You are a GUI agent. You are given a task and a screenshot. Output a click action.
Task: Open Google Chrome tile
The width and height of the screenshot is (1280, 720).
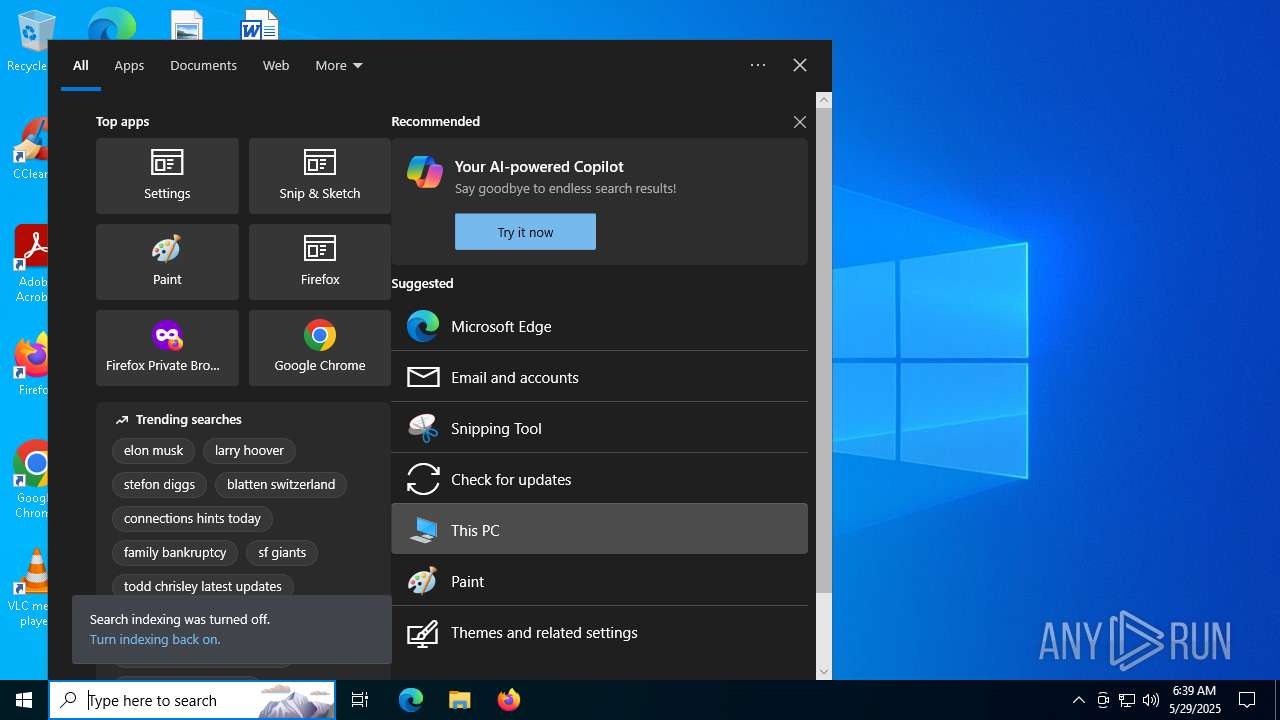320,348
